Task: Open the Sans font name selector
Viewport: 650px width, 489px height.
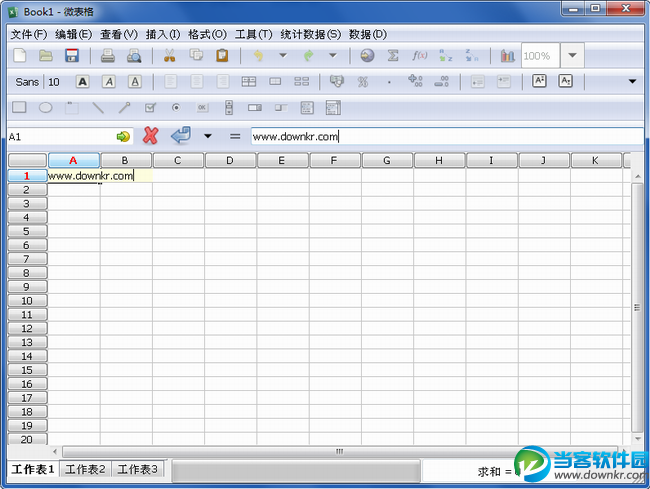Action: pyautogui.click(x=27, y=82)
